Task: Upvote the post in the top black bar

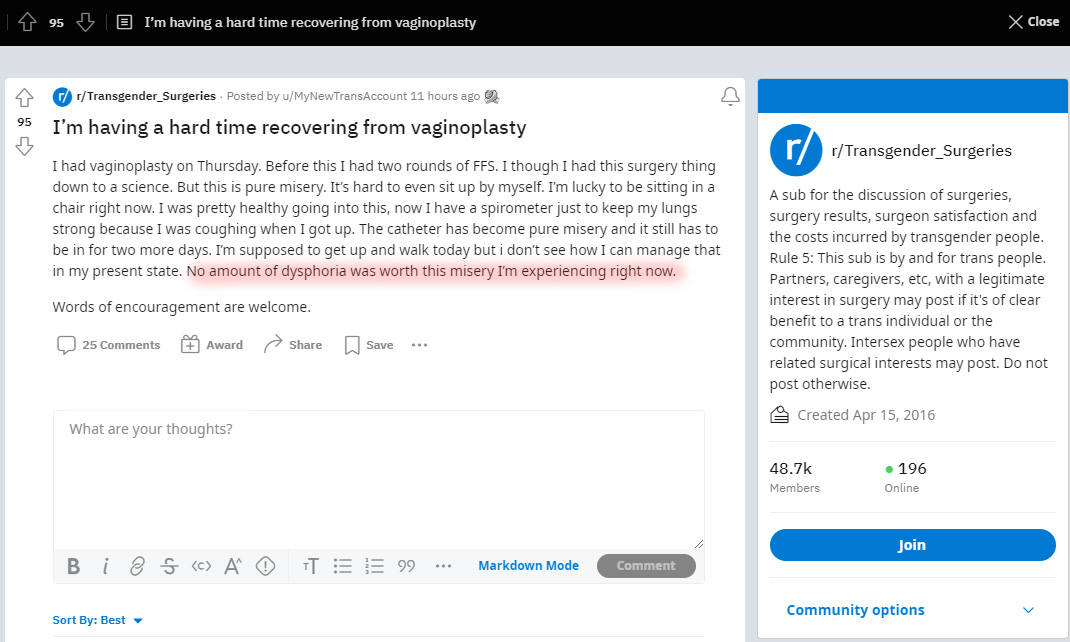Action: tap(27, 23)
